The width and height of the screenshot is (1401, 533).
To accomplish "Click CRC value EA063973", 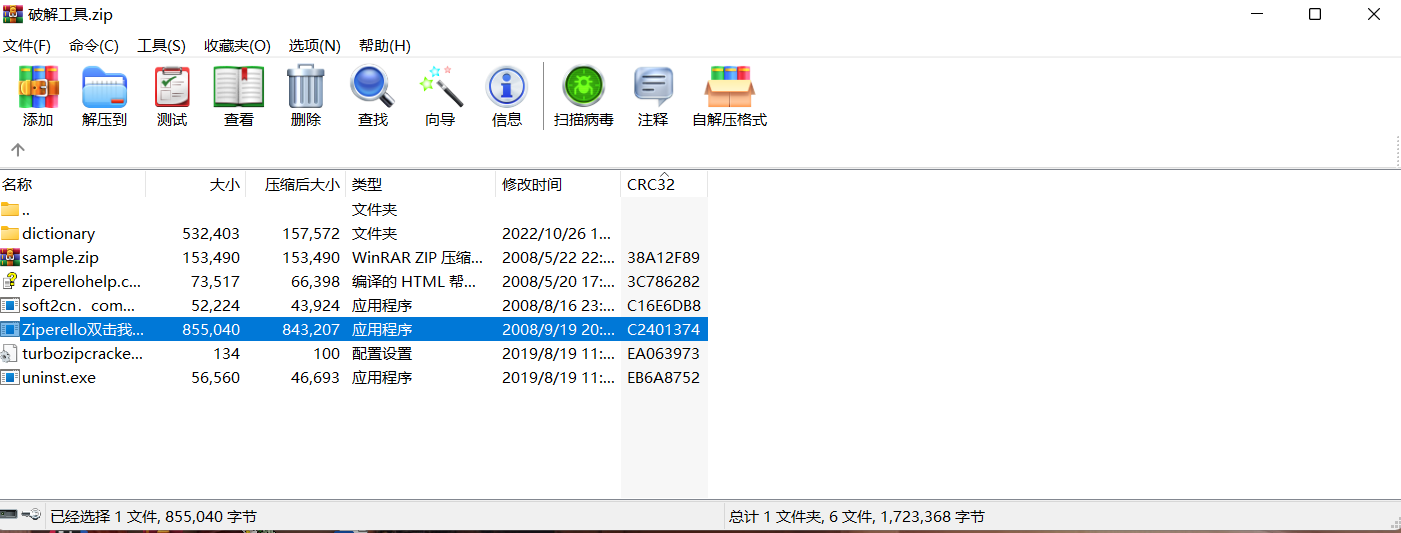I will point(663,353).
